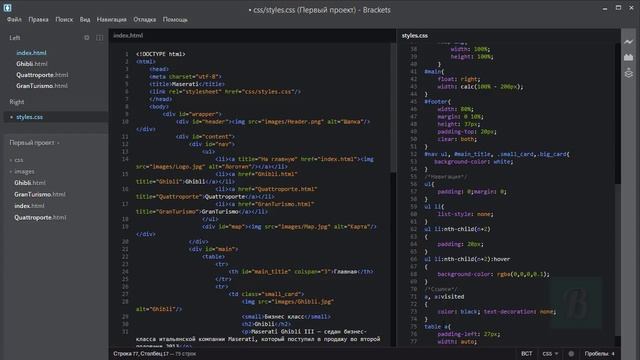
Task: Select GranTurismo.html in Left working files
Action: pos(42,86)
